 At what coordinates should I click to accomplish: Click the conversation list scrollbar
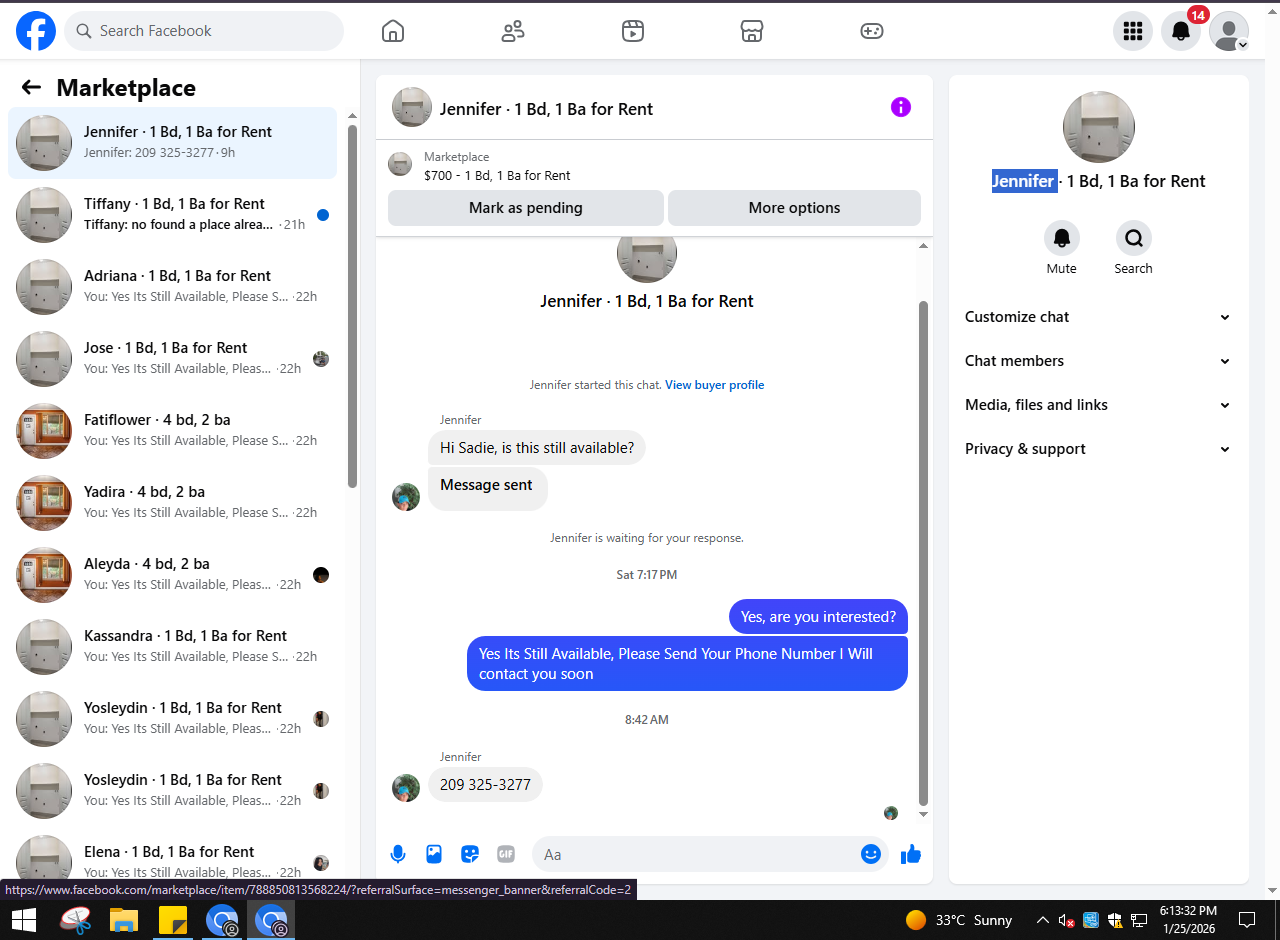(352, 306)
